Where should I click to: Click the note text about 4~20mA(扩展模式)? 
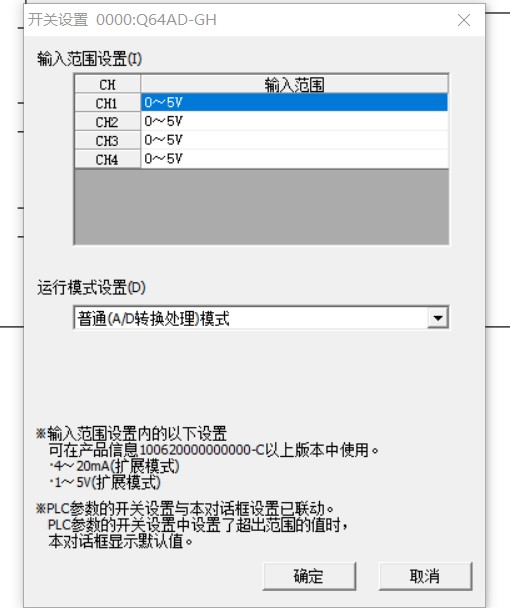(x=115, y=466)
